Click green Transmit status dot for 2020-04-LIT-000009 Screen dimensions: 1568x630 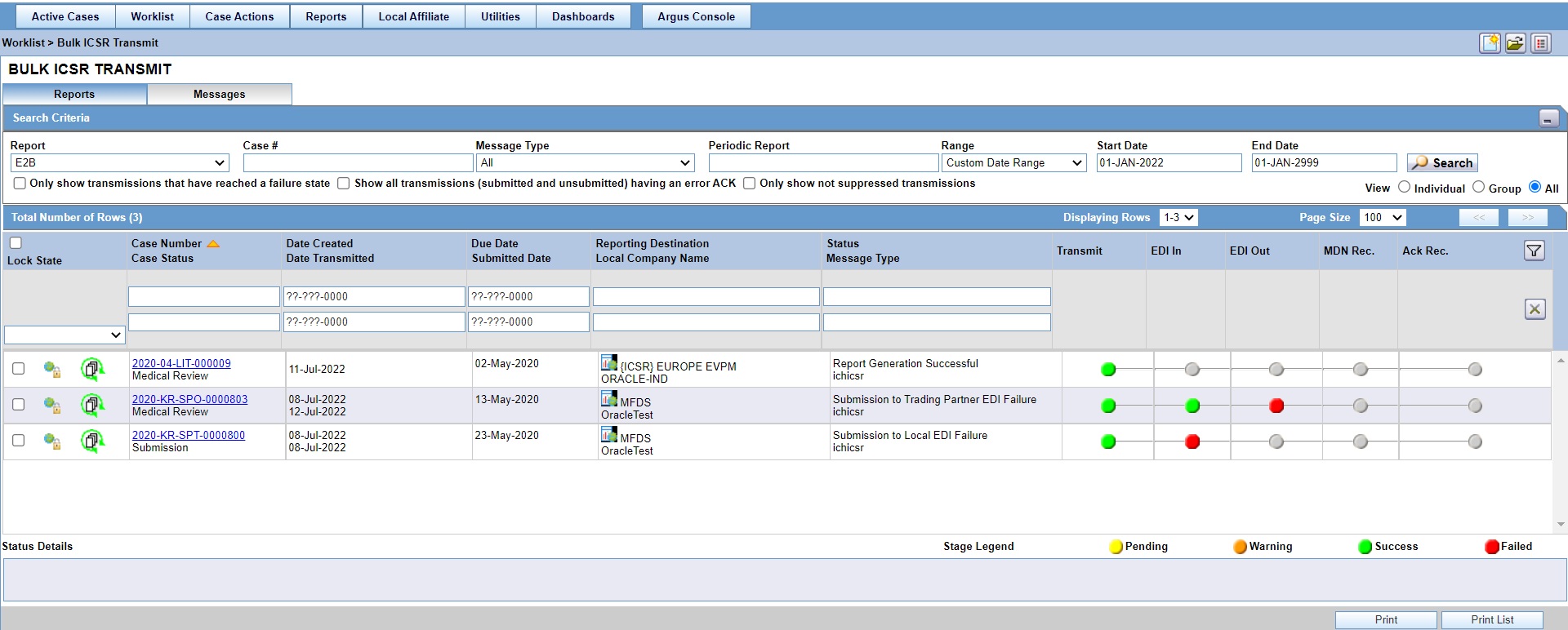coord(1108,370)
